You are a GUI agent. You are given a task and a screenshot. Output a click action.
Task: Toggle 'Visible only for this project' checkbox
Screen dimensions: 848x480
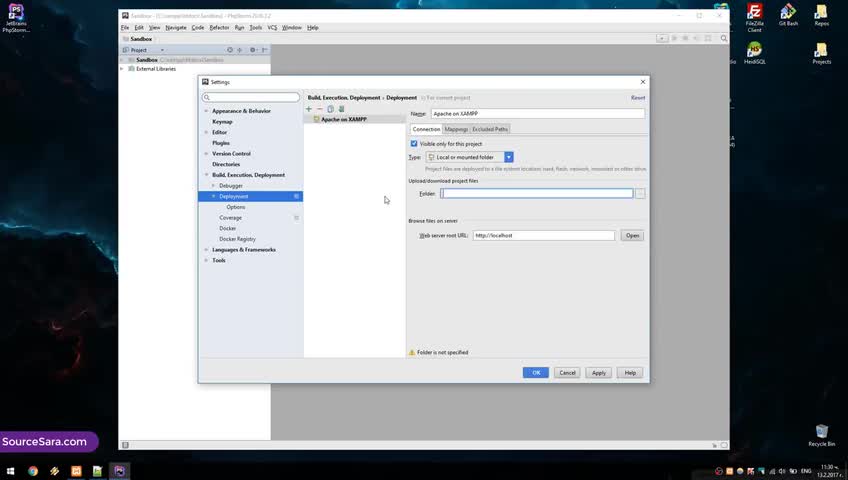(414, 144)
